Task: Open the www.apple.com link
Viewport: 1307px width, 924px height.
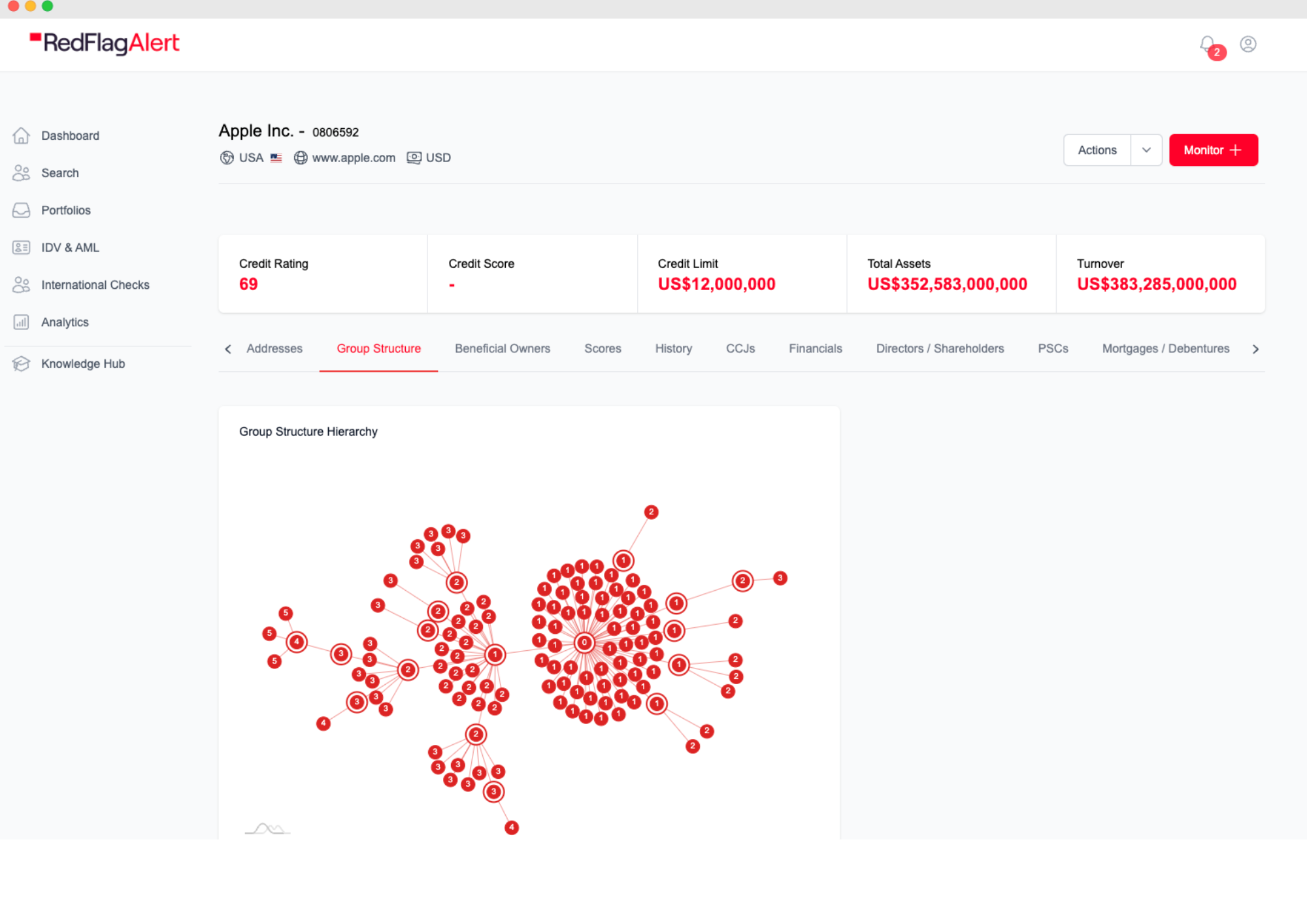Action: [x=354, y=157]
